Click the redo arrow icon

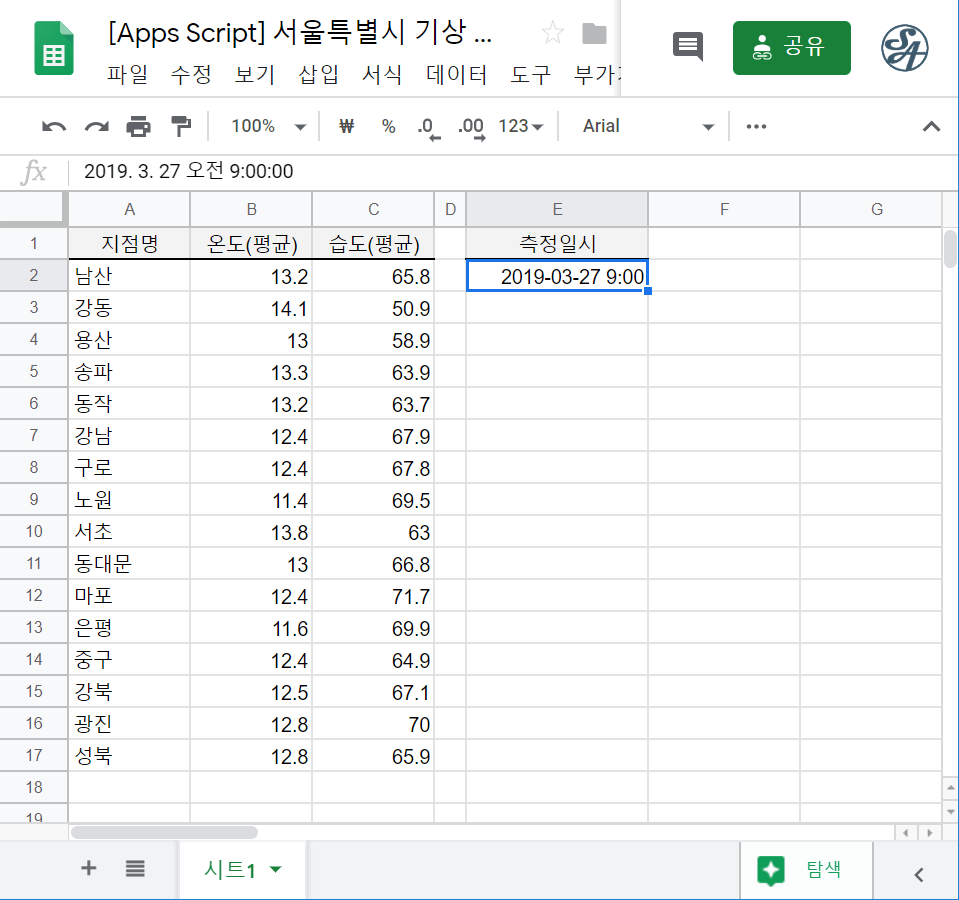tap(96, 126)
